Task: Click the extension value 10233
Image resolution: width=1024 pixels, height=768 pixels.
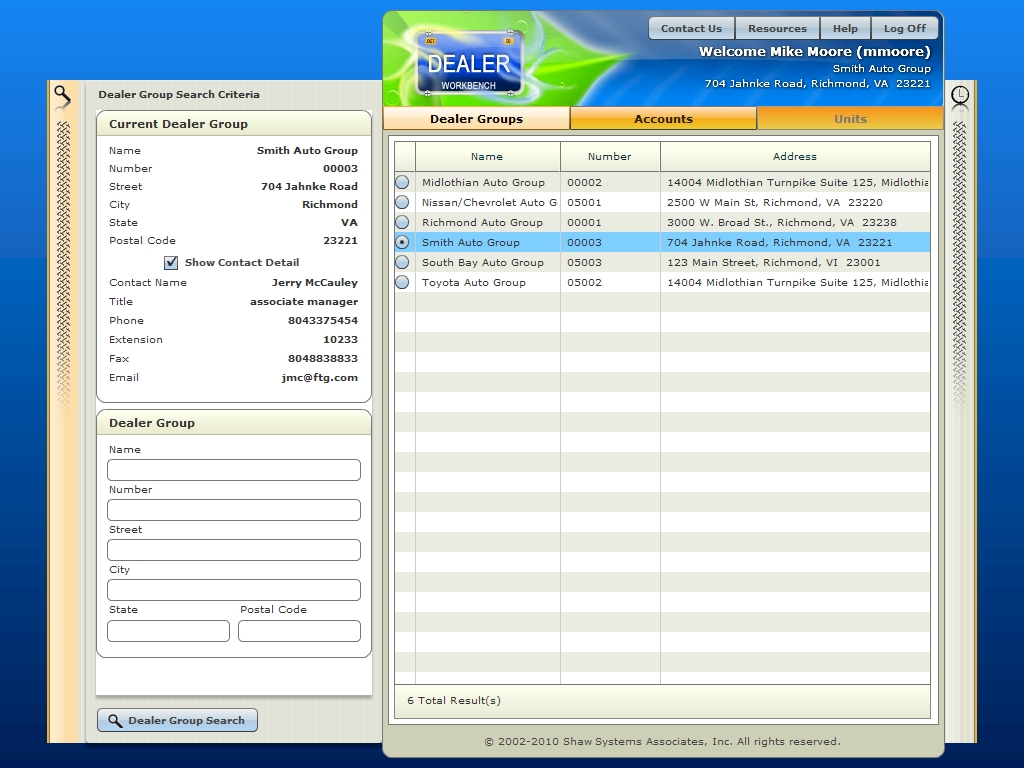Action: [340, 340]
